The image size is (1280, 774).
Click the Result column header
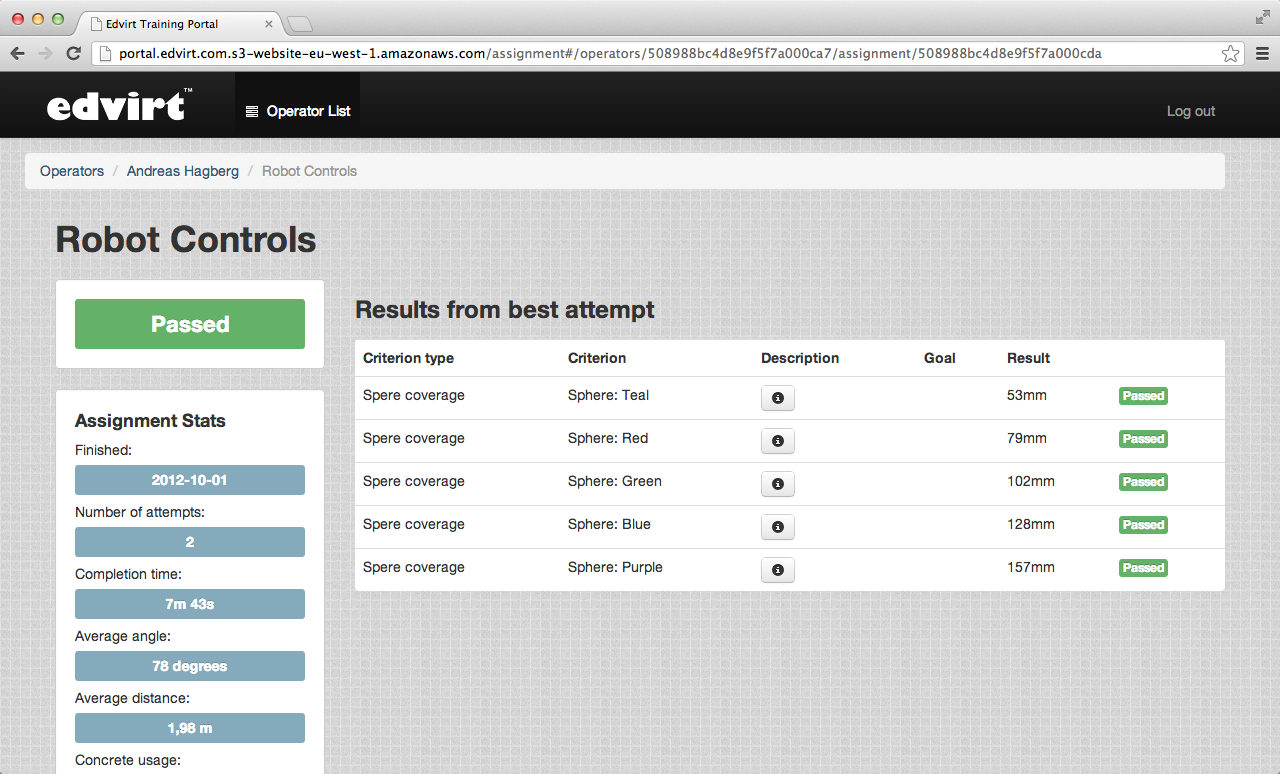point(1028,358)
